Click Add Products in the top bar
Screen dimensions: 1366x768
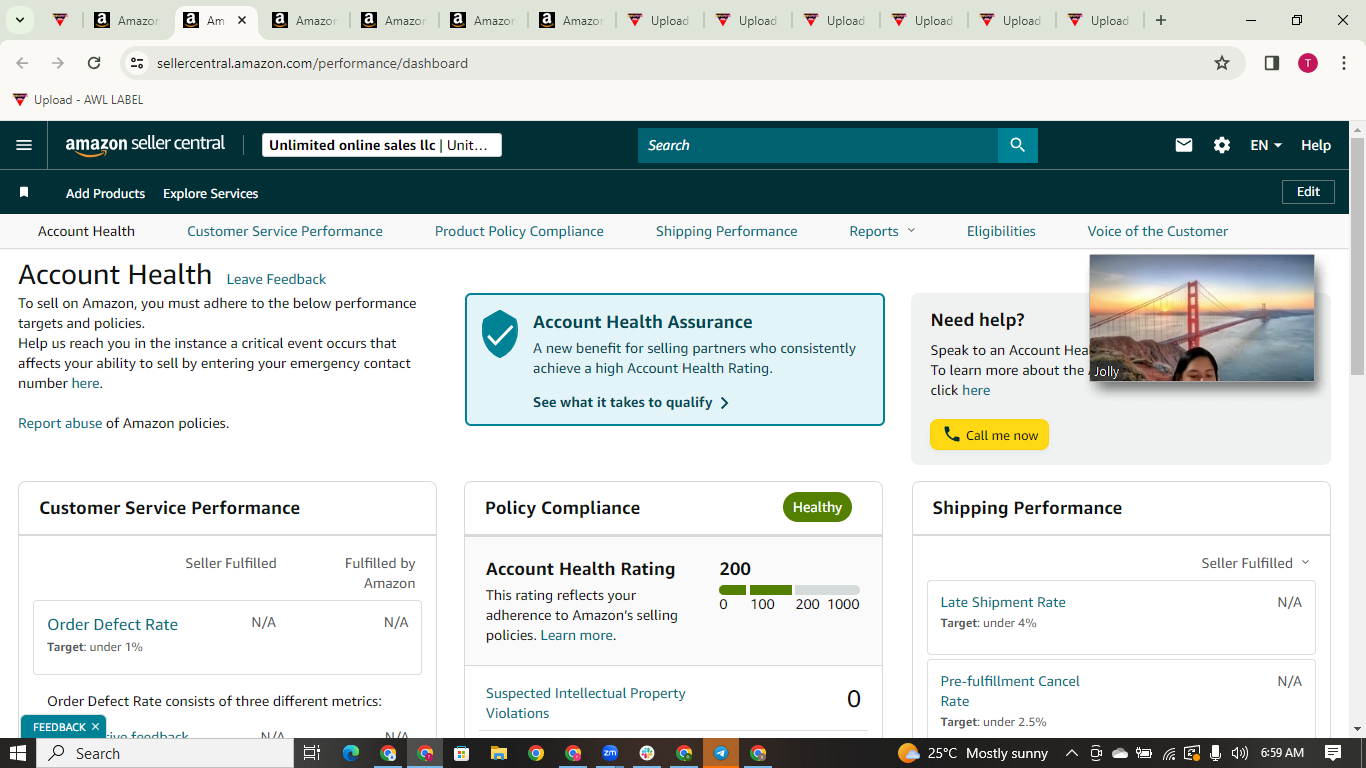coord(106,193)
